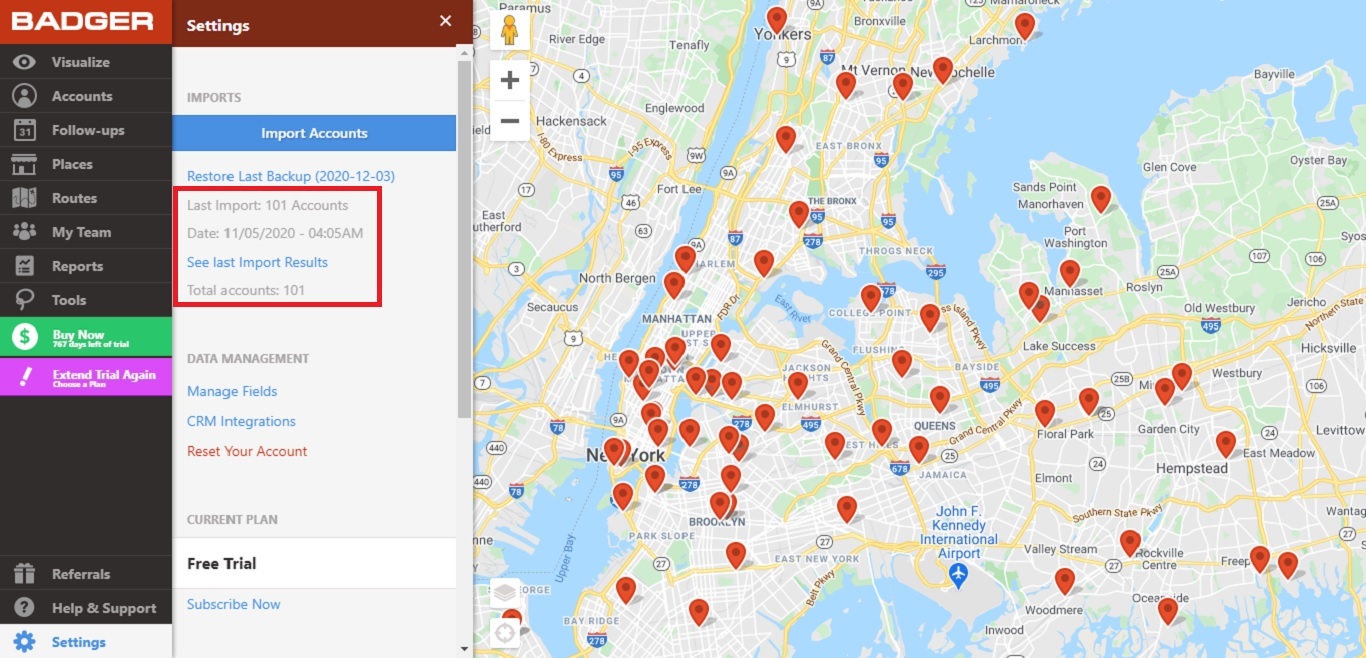Screen dimensions: 1366x658
Task: Click the map pin near Rockville Centre
Action: pos(1130,542)
